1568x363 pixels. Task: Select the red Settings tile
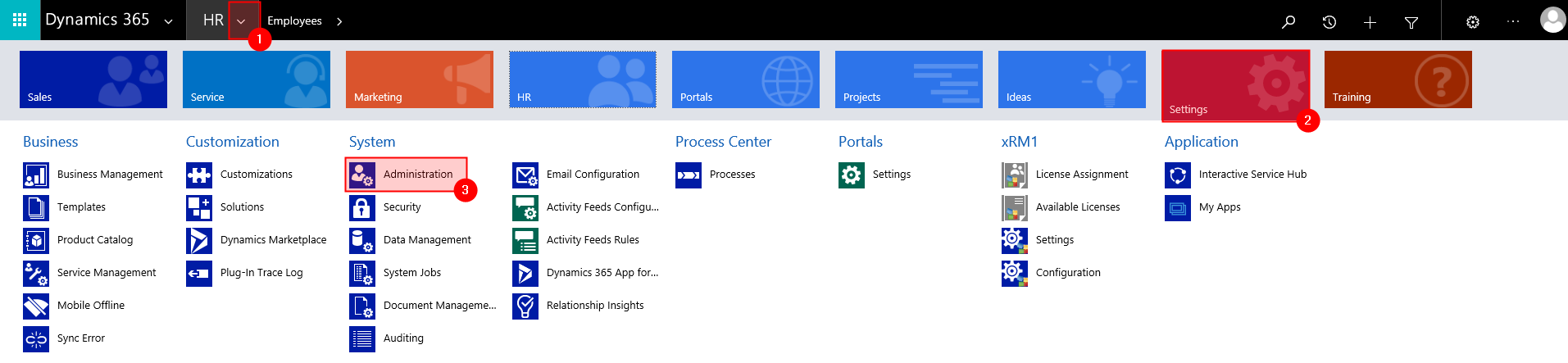coord(1235,85)
